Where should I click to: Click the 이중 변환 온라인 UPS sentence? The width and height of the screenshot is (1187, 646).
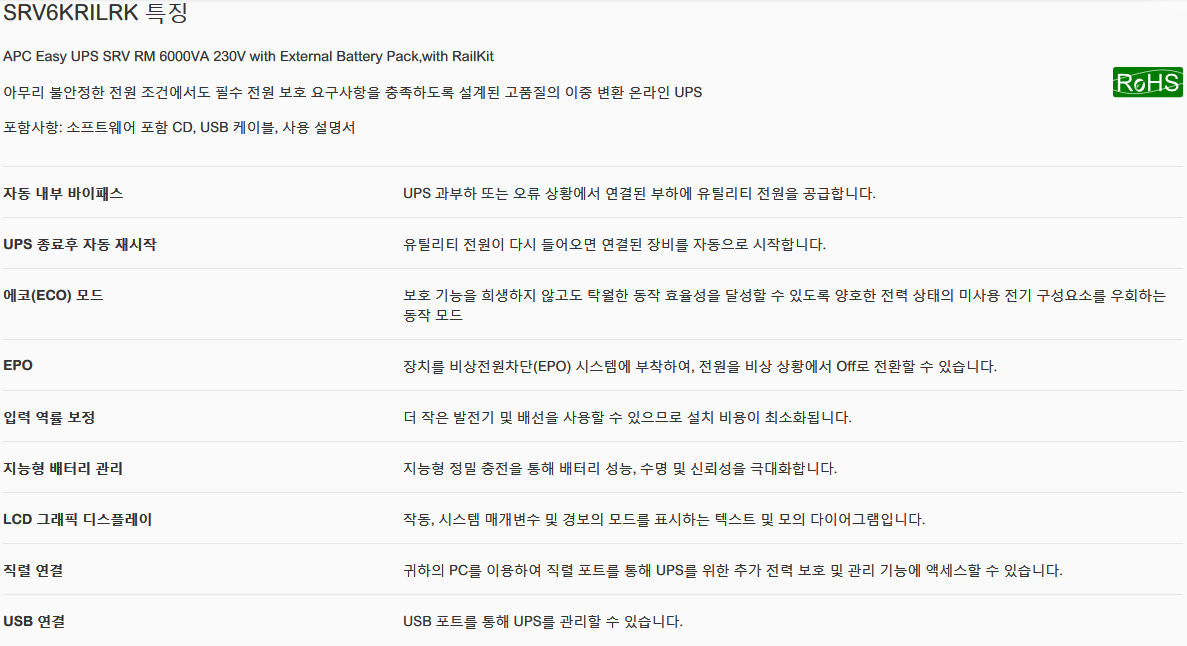click(x=353, y=92)
